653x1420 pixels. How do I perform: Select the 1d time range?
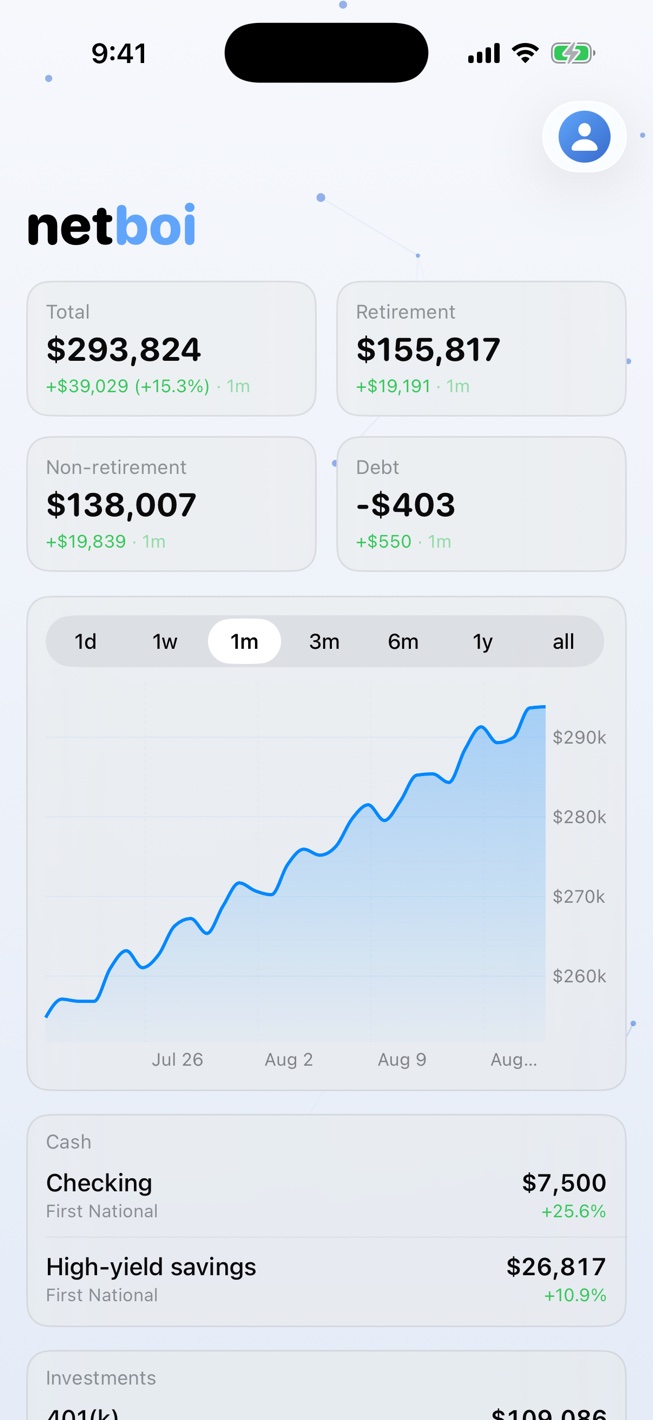[x=86, y=642]
